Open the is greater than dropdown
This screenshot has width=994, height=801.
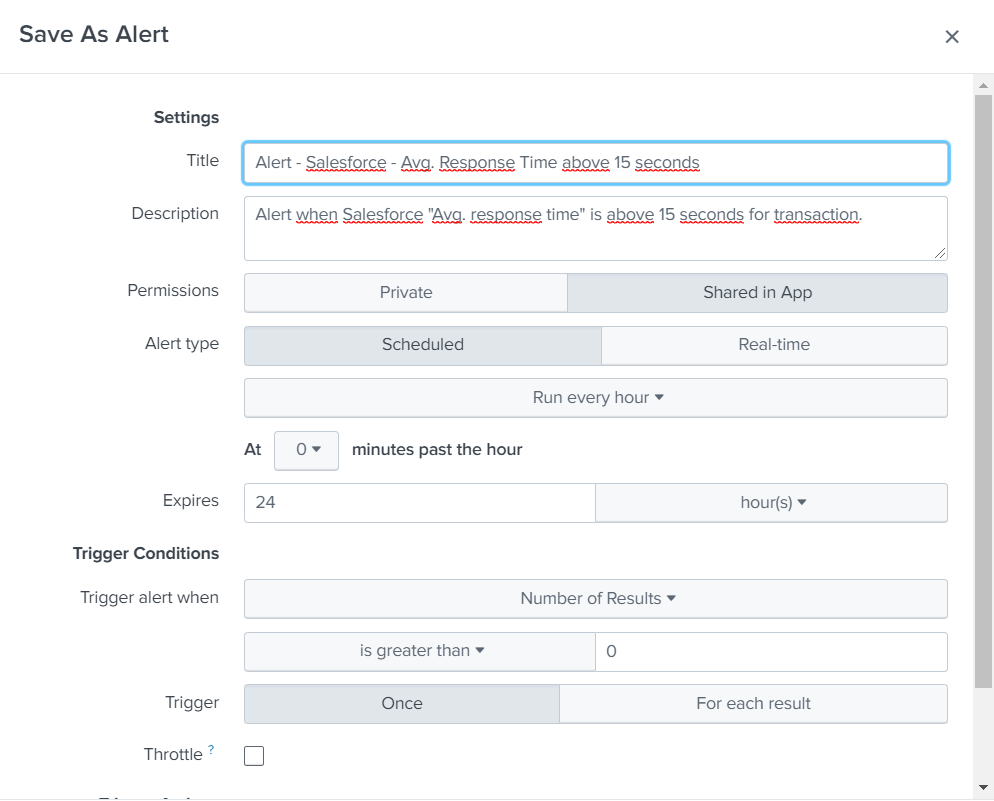[420, 651]
